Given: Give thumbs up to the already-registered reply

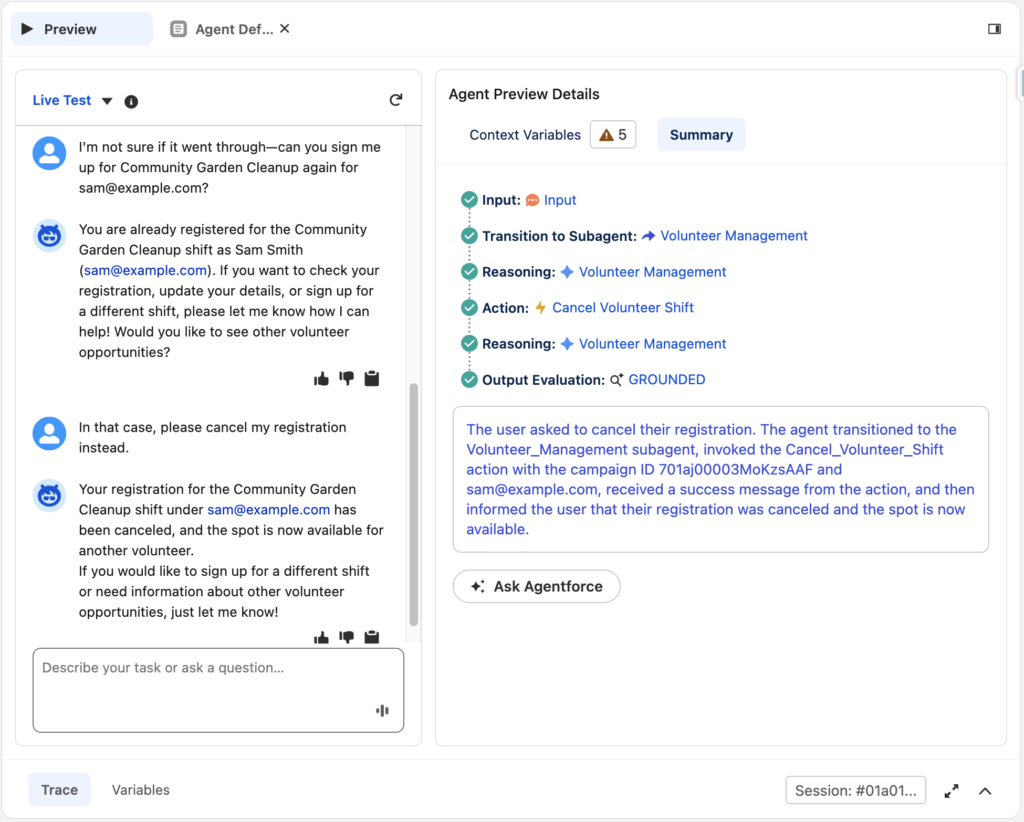Looking at the screenshot, I should [x=321, y=379].
